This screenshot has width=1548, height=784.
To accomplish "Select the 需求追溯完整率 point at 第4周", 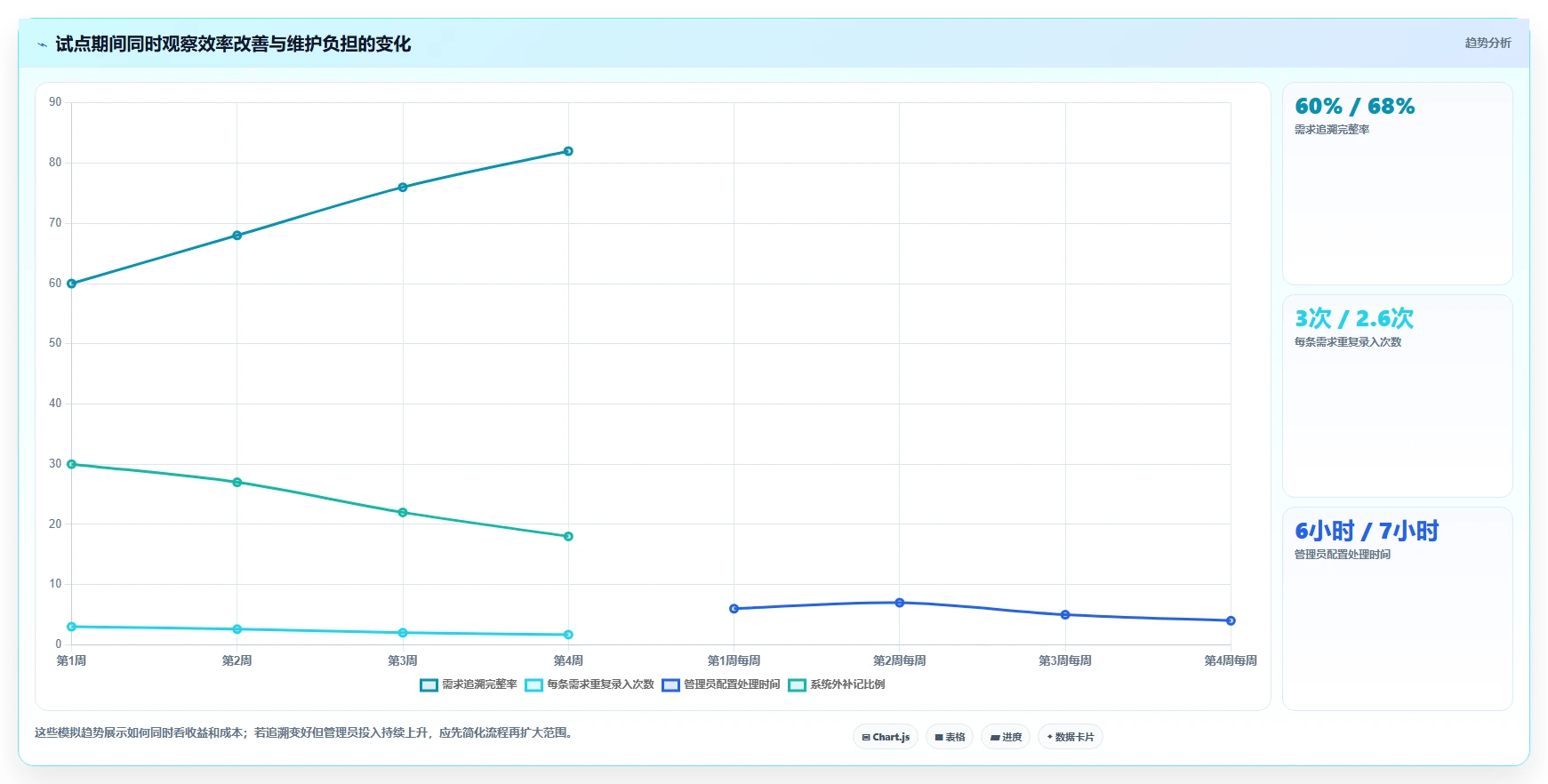I will click(x=568, y=151).
